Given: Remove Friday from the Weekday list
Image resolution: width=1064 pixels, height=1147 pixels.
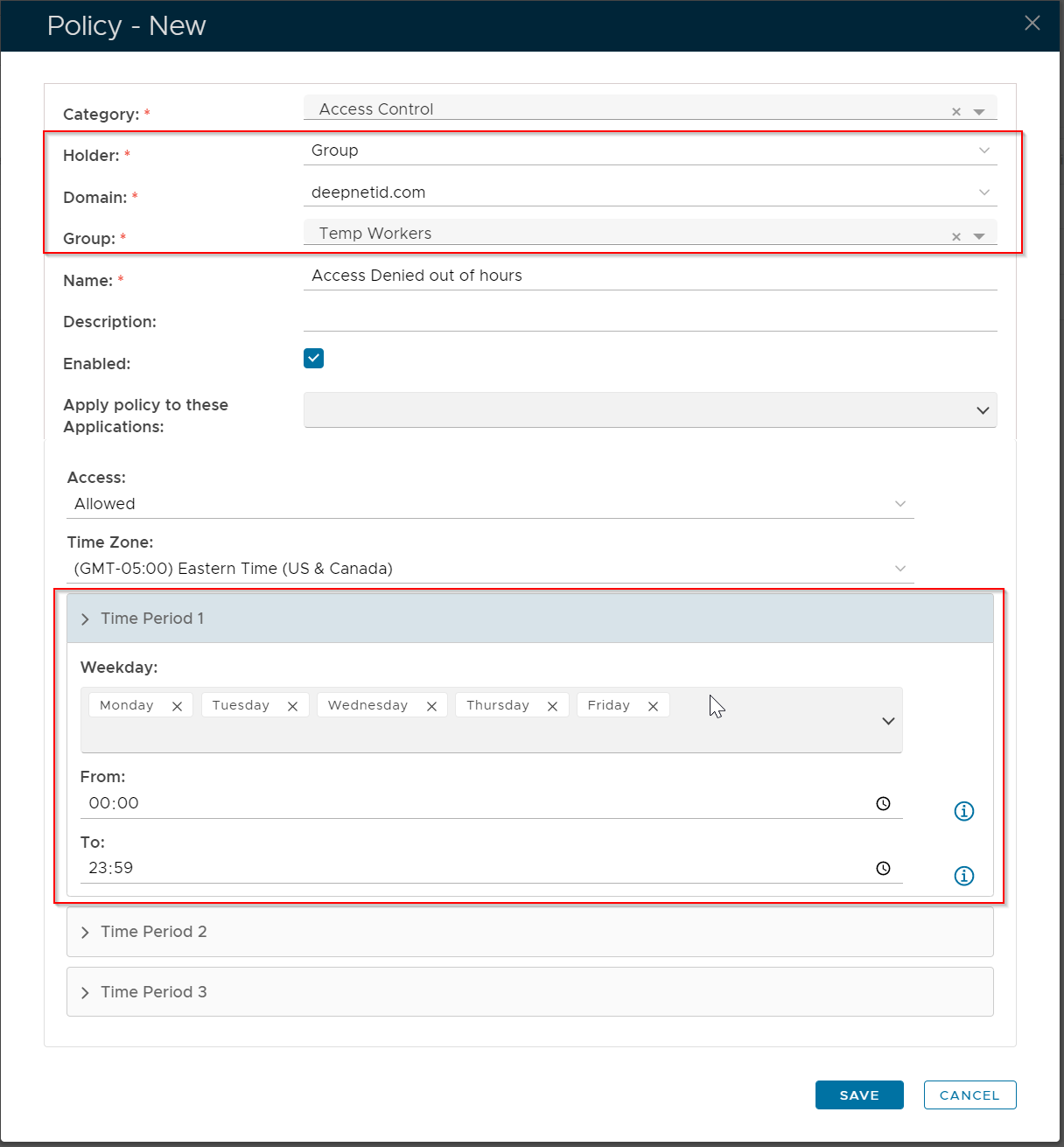Looking at the screenshot, I should click(653, 706).
